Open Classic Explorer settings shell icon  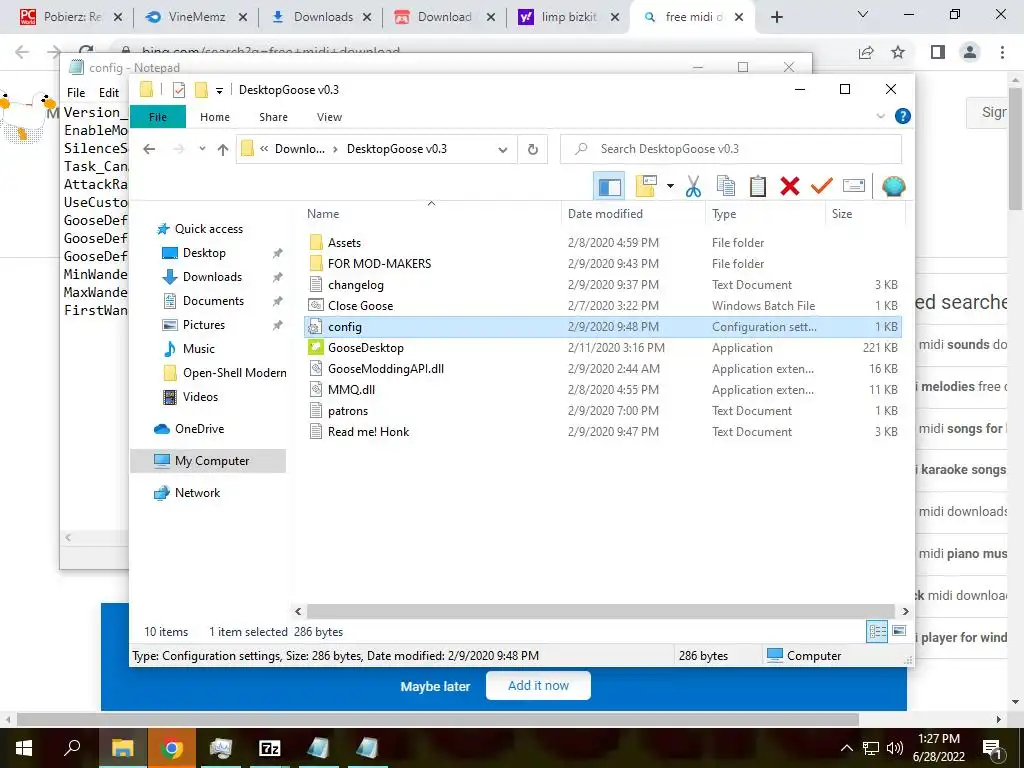(893, 187)
